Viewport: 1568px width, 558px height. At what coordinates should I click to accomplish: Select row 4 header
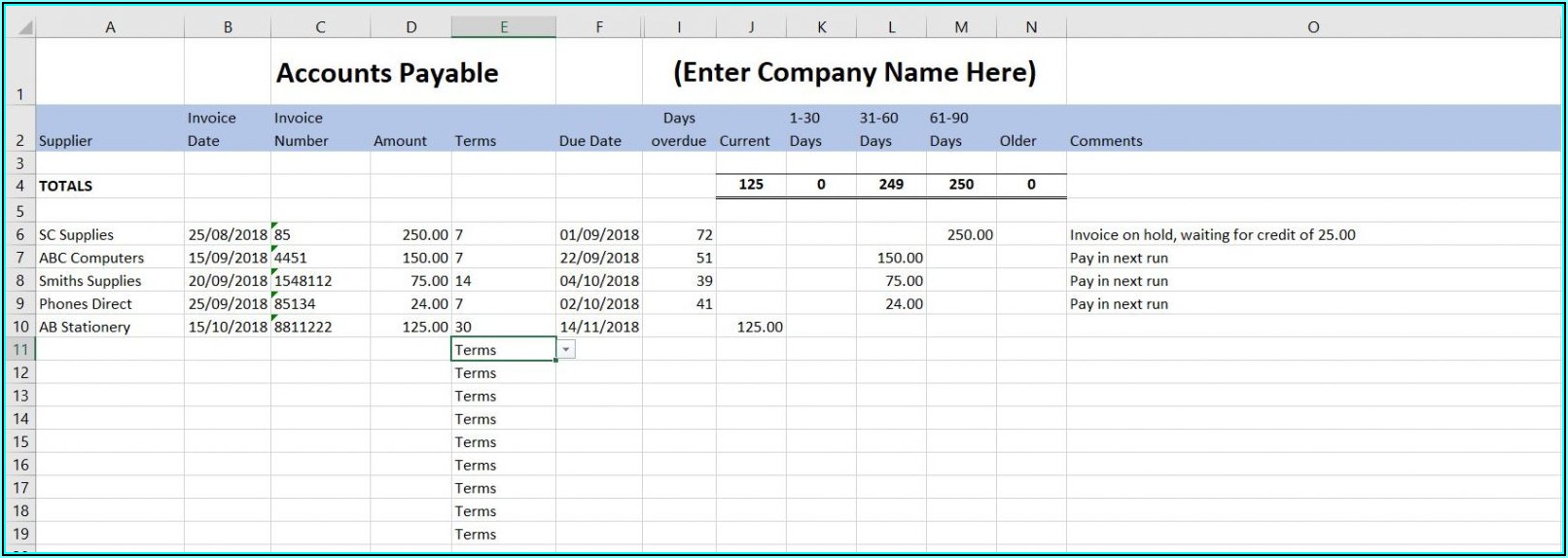pyautogui.click(x=21, y=186)
